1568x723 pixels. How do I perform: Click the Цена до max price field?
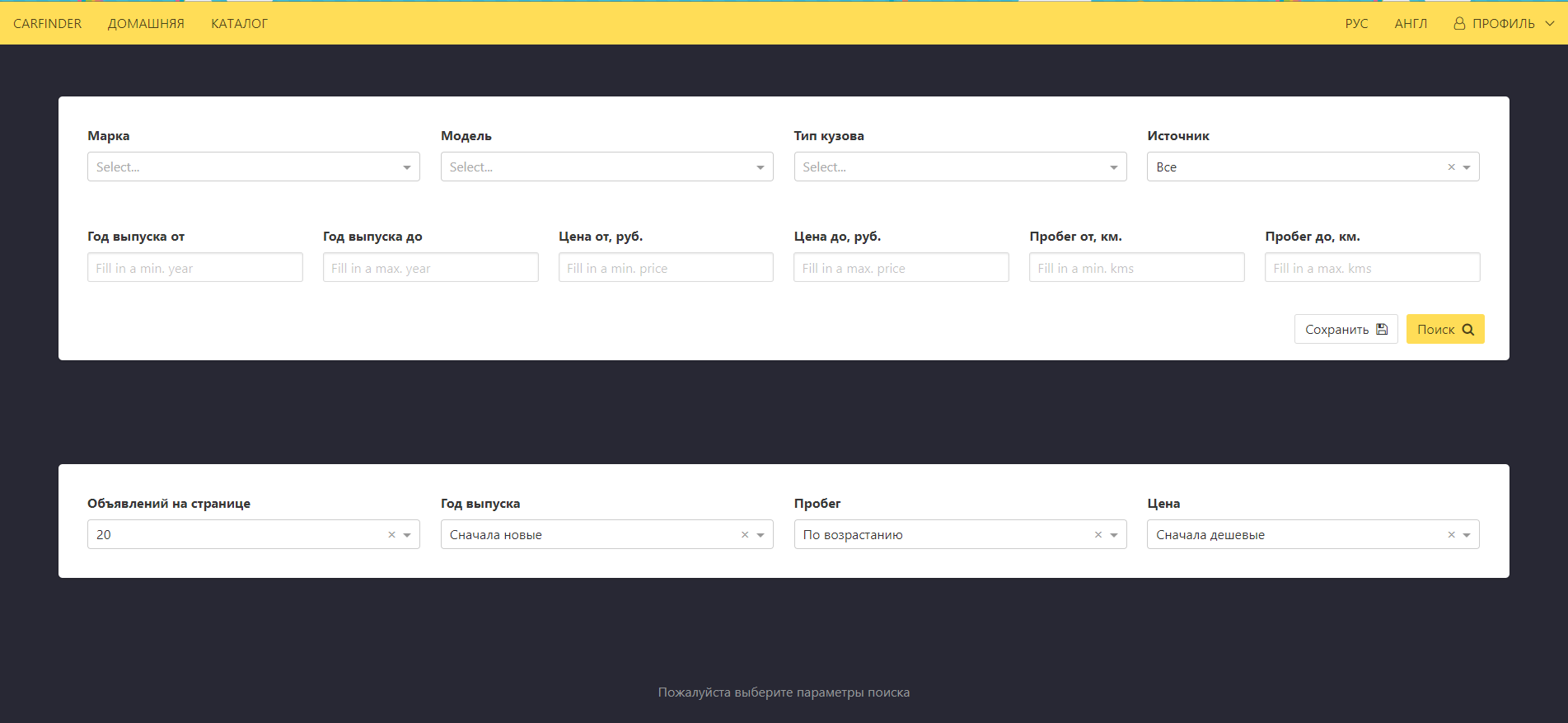pyautogui.click(x=901, y=268)
